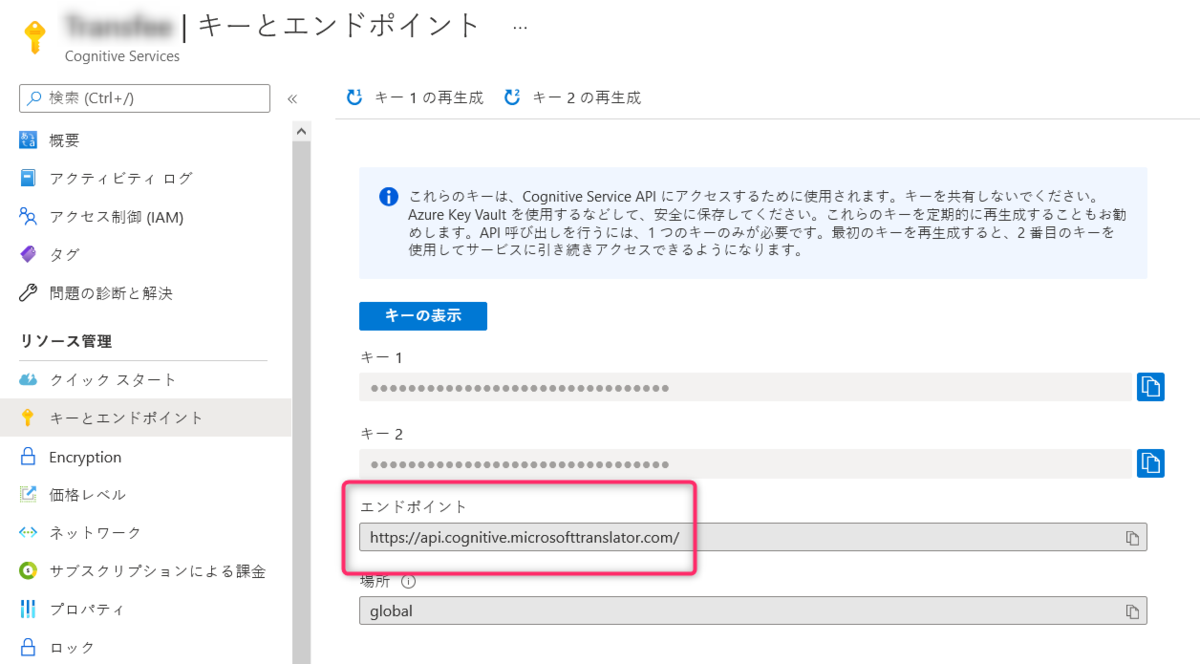Open クイック スタート in sidebar
Image resolution: width=1200 pixels, height=664 pixels.
click(112, 380)
